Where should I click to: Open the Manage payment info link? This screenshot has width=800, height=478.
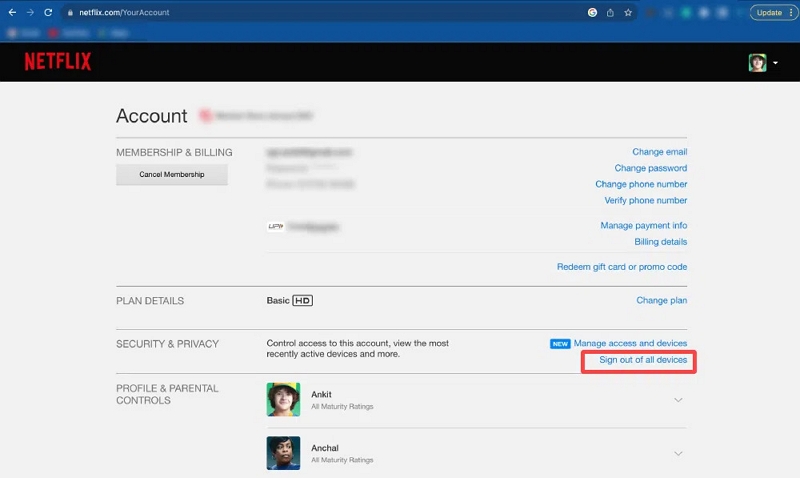[x=643, y=225]
